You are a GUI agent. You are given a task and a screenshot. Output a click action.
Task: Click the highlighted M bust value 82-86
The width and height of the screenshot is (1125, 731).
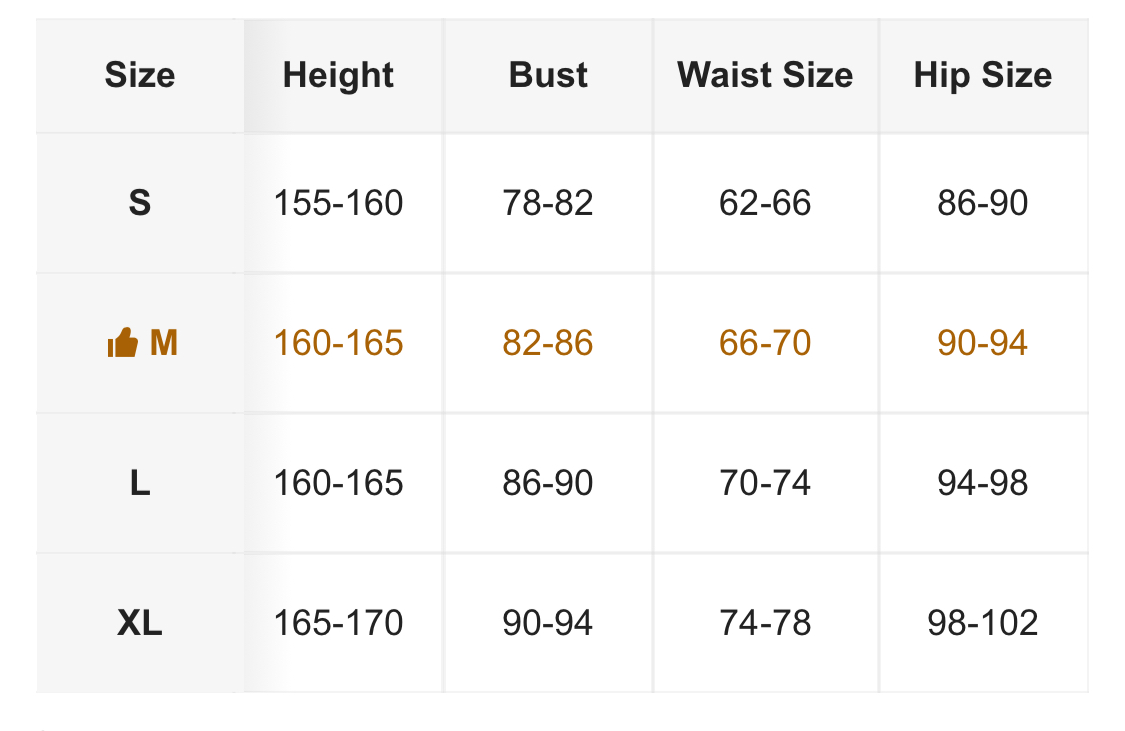[548, 343]
